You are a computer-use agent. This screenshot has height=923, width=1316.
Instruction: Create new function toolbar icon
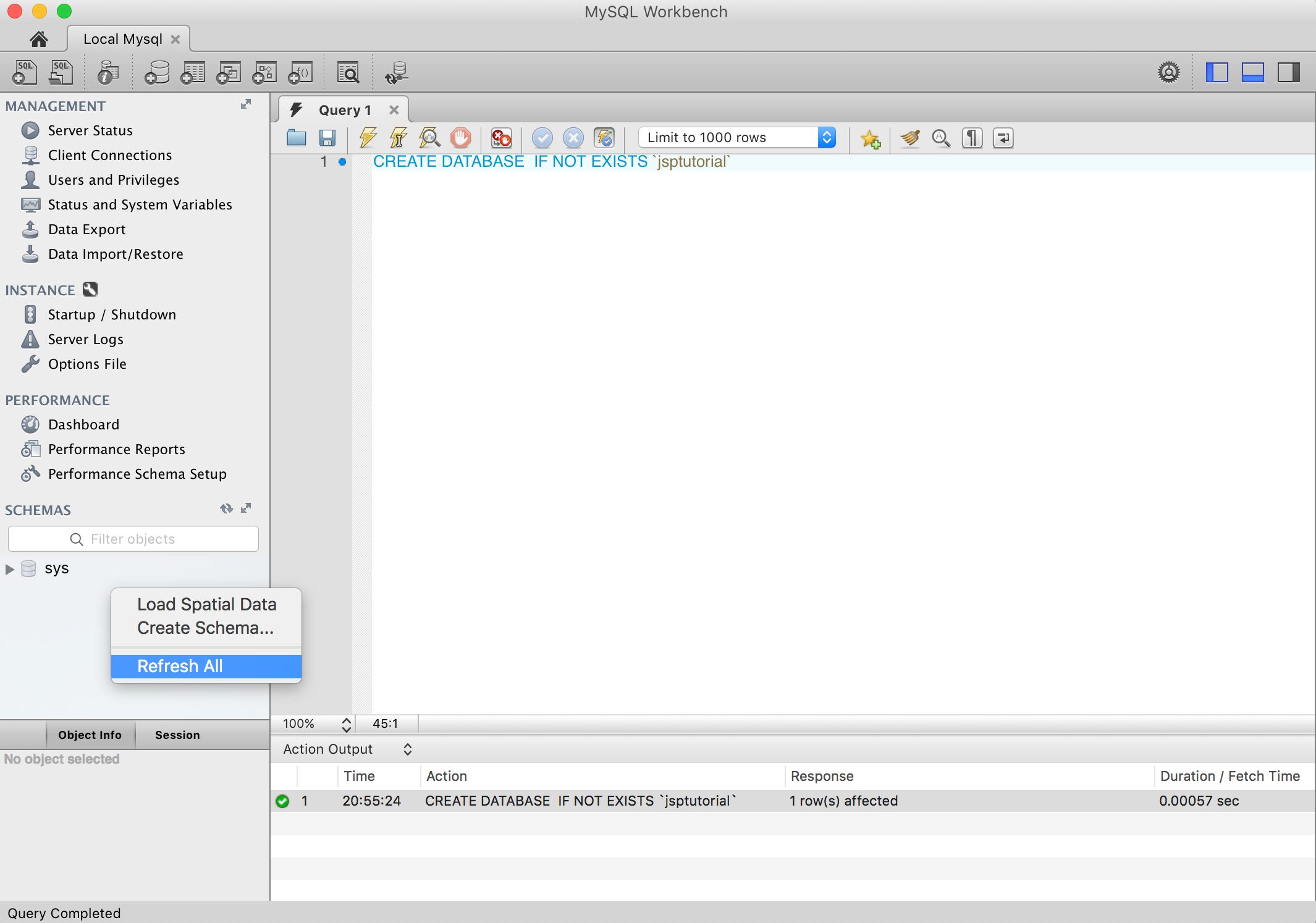(300, 72)
